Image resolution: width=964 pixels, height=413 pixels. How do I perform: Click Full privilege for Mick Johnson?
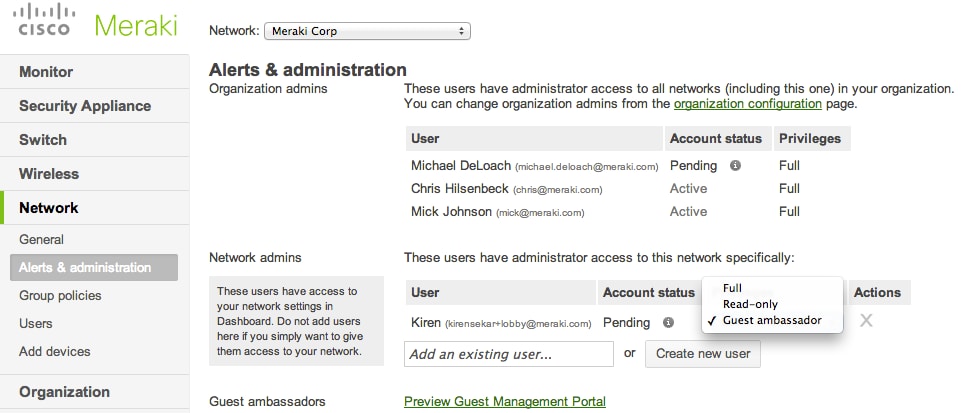click(x=789, y=211)
